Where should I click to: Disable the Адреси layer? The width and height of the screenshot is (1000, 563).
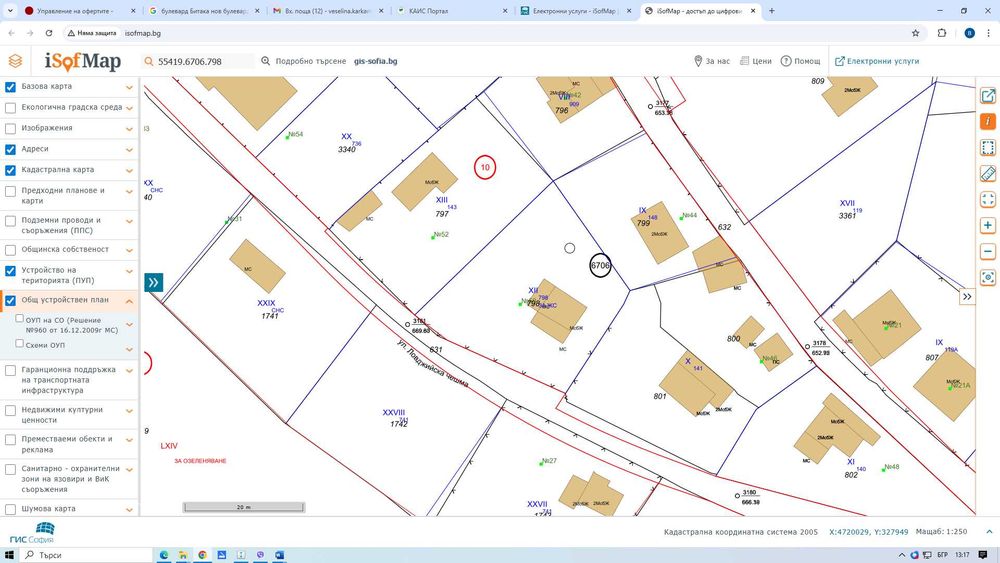pos(10,149)
